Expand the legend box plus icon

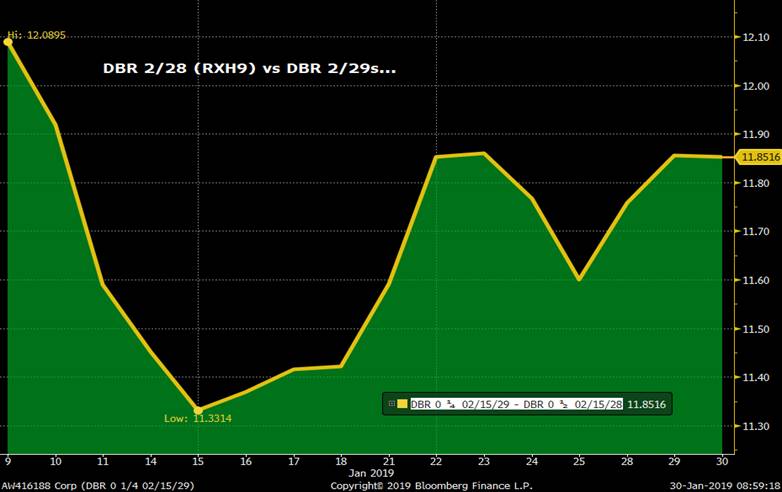point(390,404)
